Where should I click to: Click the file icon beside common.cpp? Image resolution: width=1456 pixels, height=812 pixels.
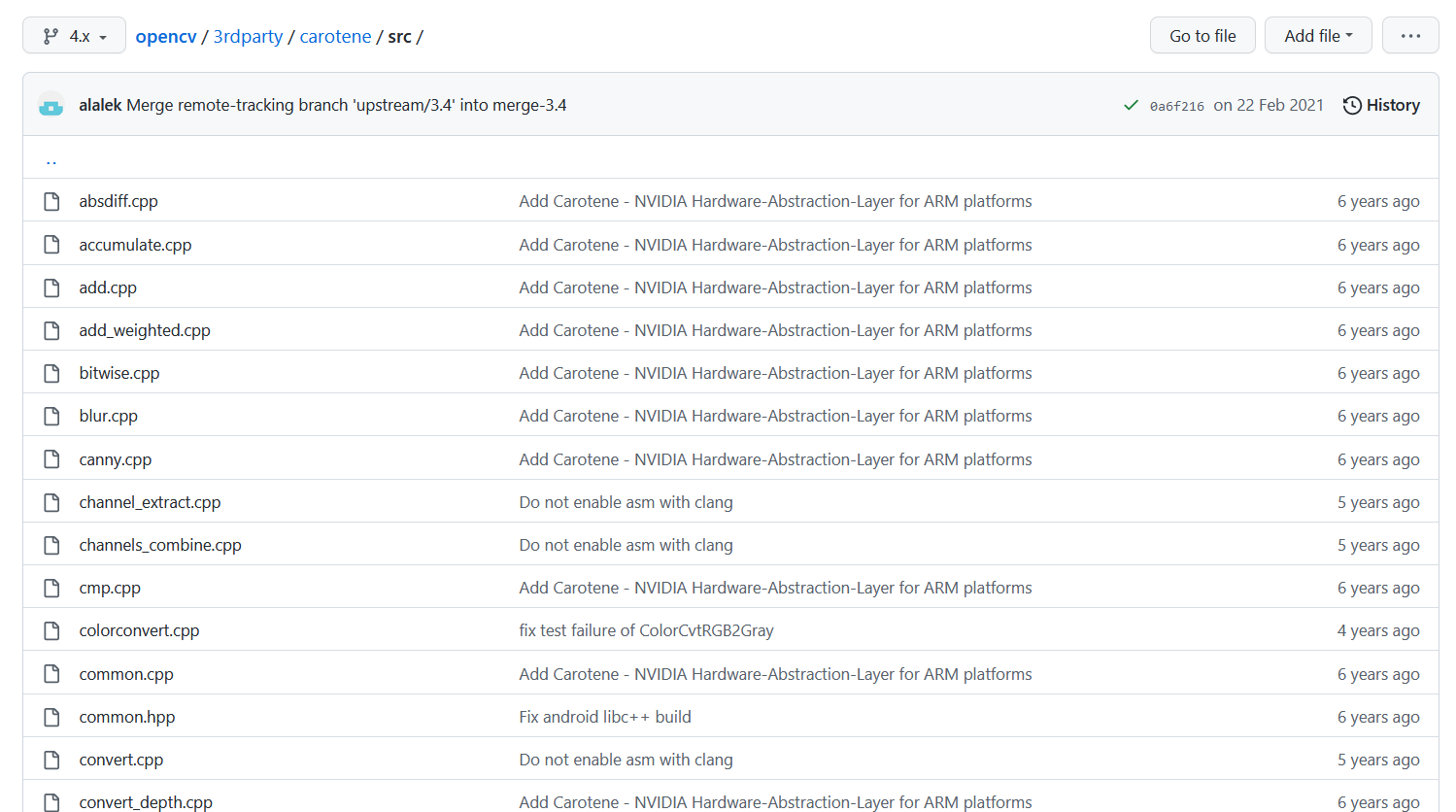(x=51, y=674)
